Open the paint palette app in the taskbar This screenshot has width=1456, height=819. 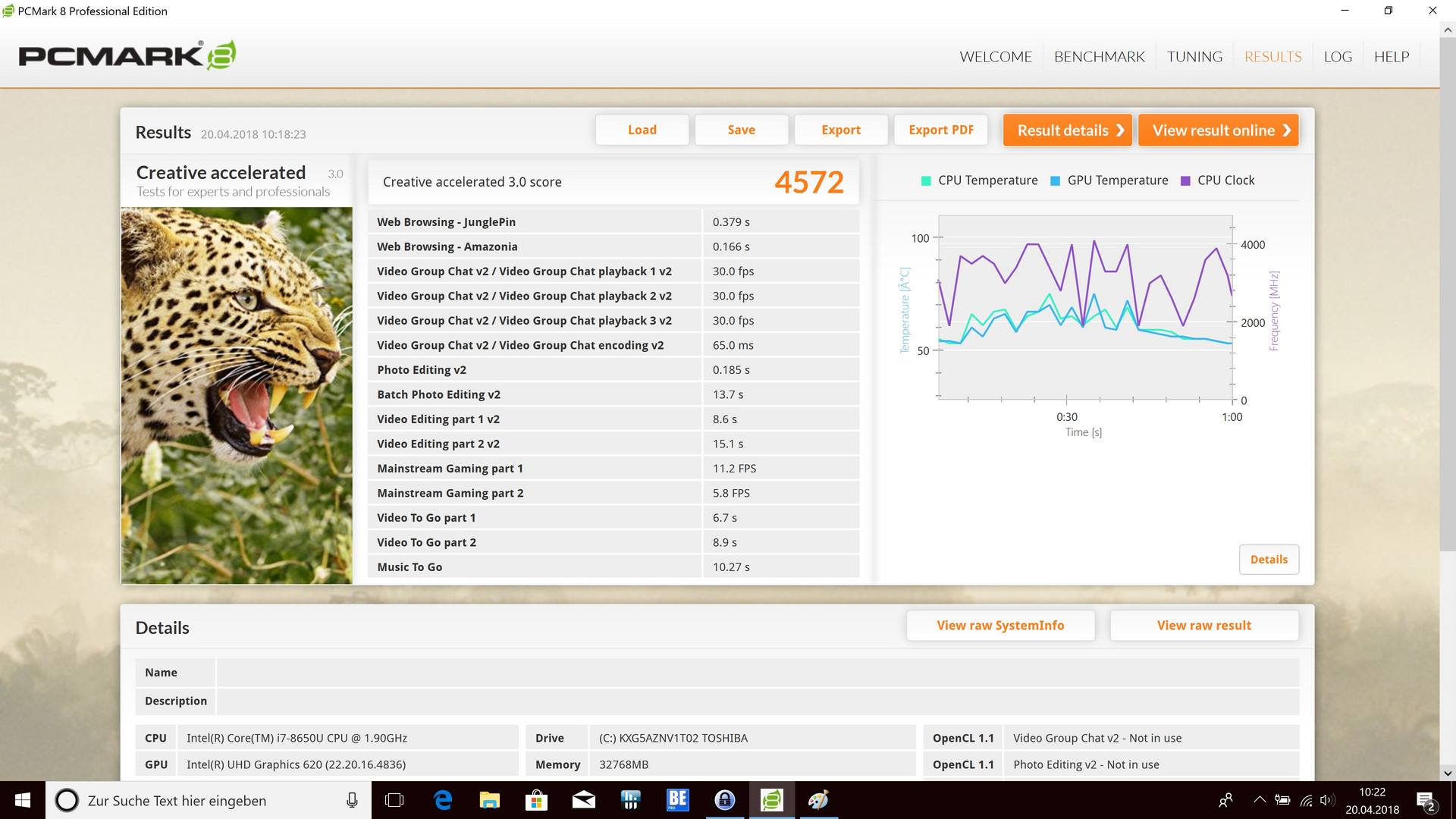coord(818,800)
